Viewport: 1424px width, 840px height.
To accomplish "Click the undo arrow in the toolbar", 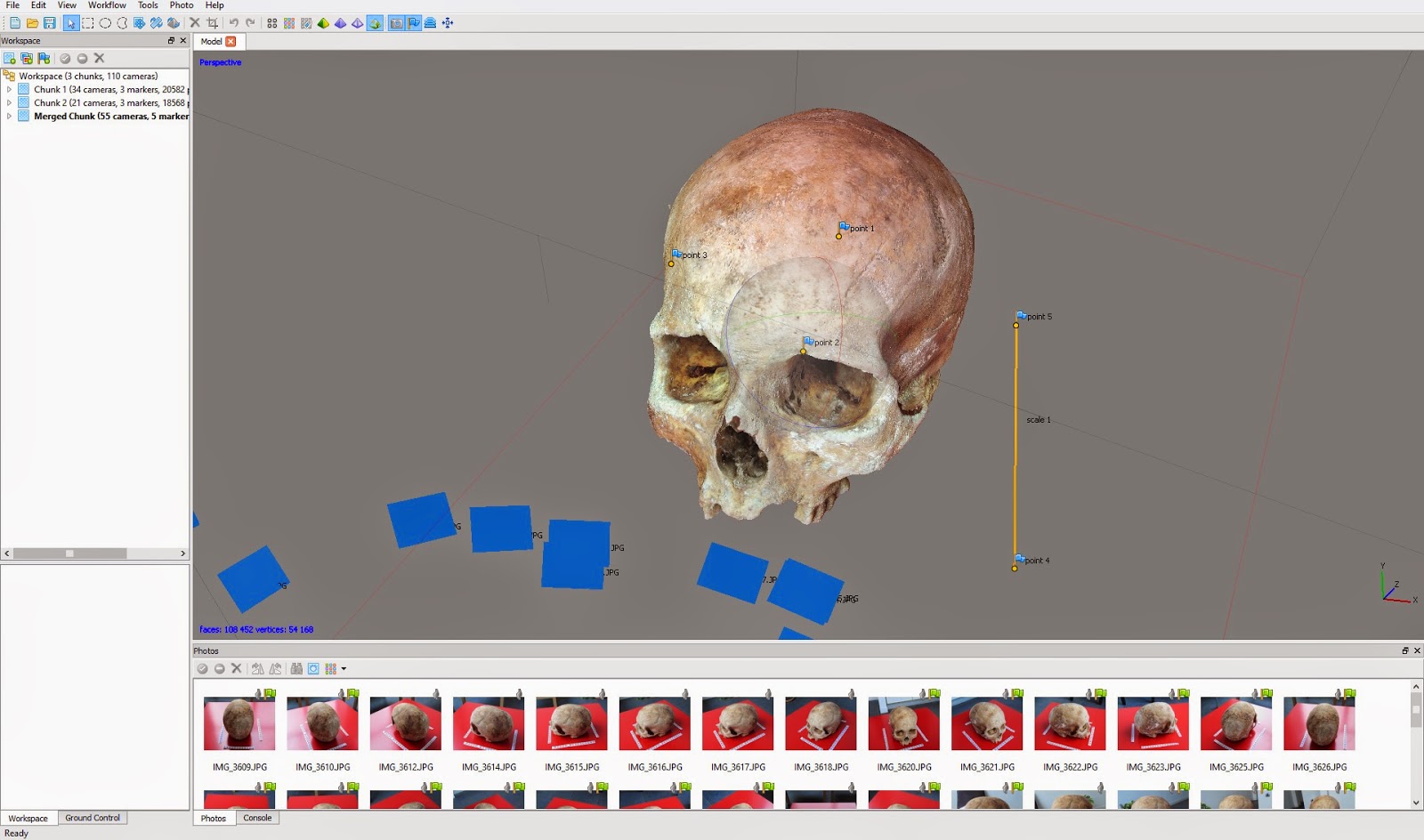I will tap(233, 23).
